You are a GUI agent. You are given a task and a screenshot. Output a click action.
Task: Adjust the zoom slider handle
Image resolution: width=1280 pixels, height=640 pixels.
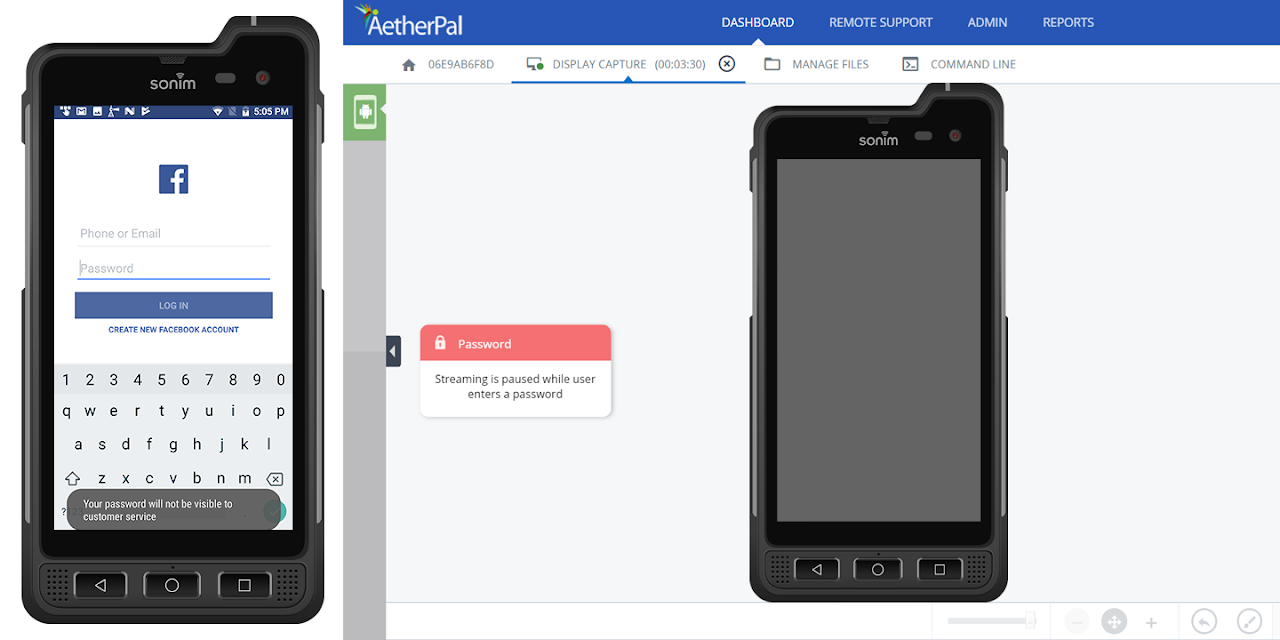click(1030, 621)
